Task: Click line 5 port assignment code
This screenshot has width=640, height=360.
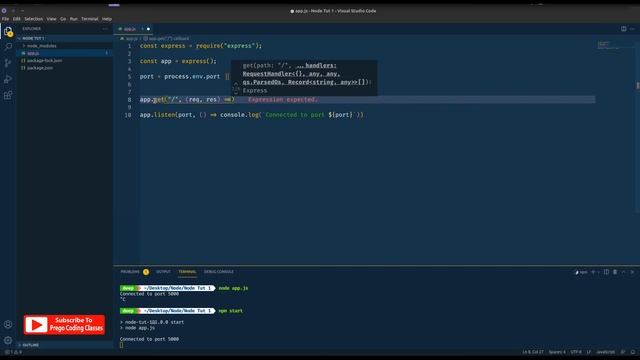Action: 184,76
